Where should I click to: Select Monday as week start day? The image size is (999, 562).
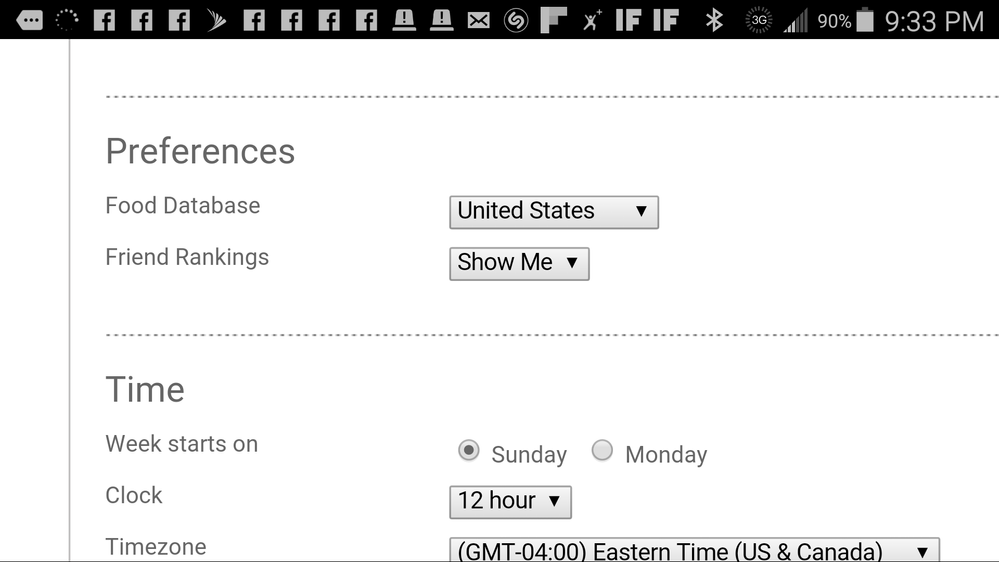click(x=602, y=450)
